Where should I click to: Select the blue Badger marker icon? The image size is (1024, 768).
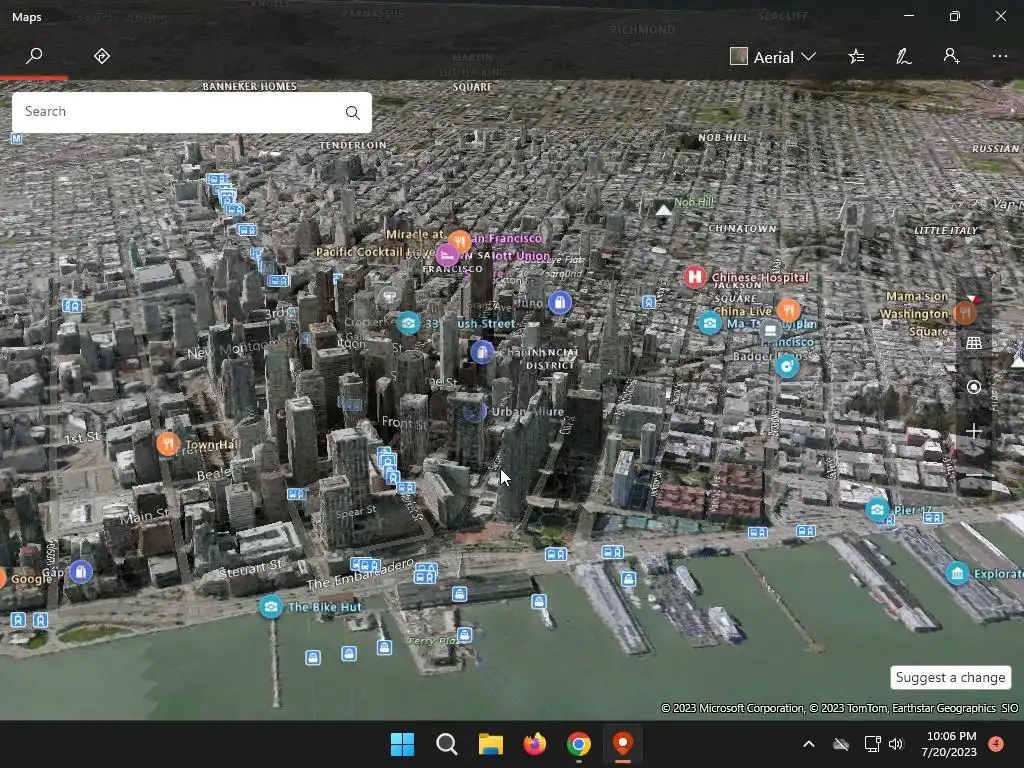click(x=787, y=366)
